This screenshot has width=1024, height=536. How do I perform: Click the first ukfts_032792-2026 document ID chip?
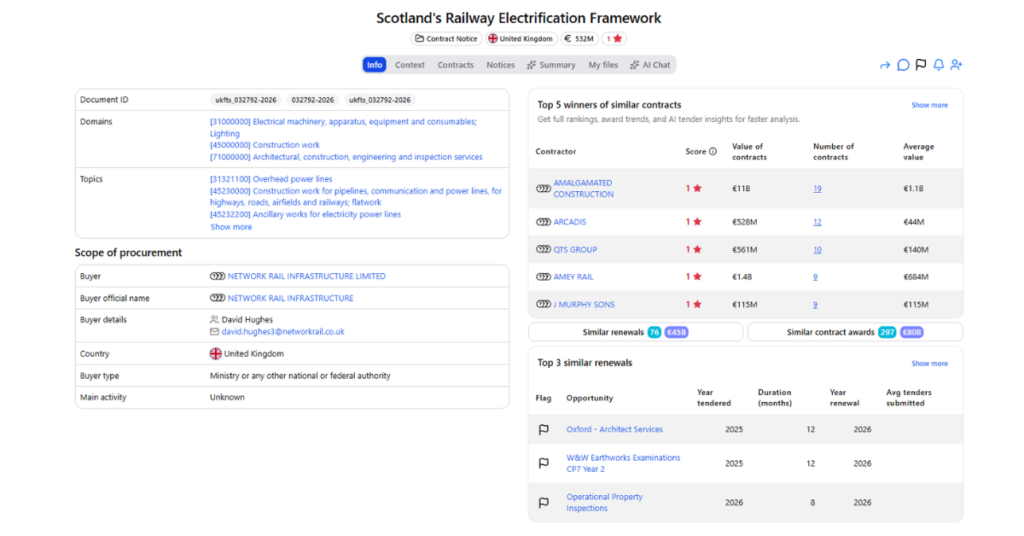(x=246, y=100)
